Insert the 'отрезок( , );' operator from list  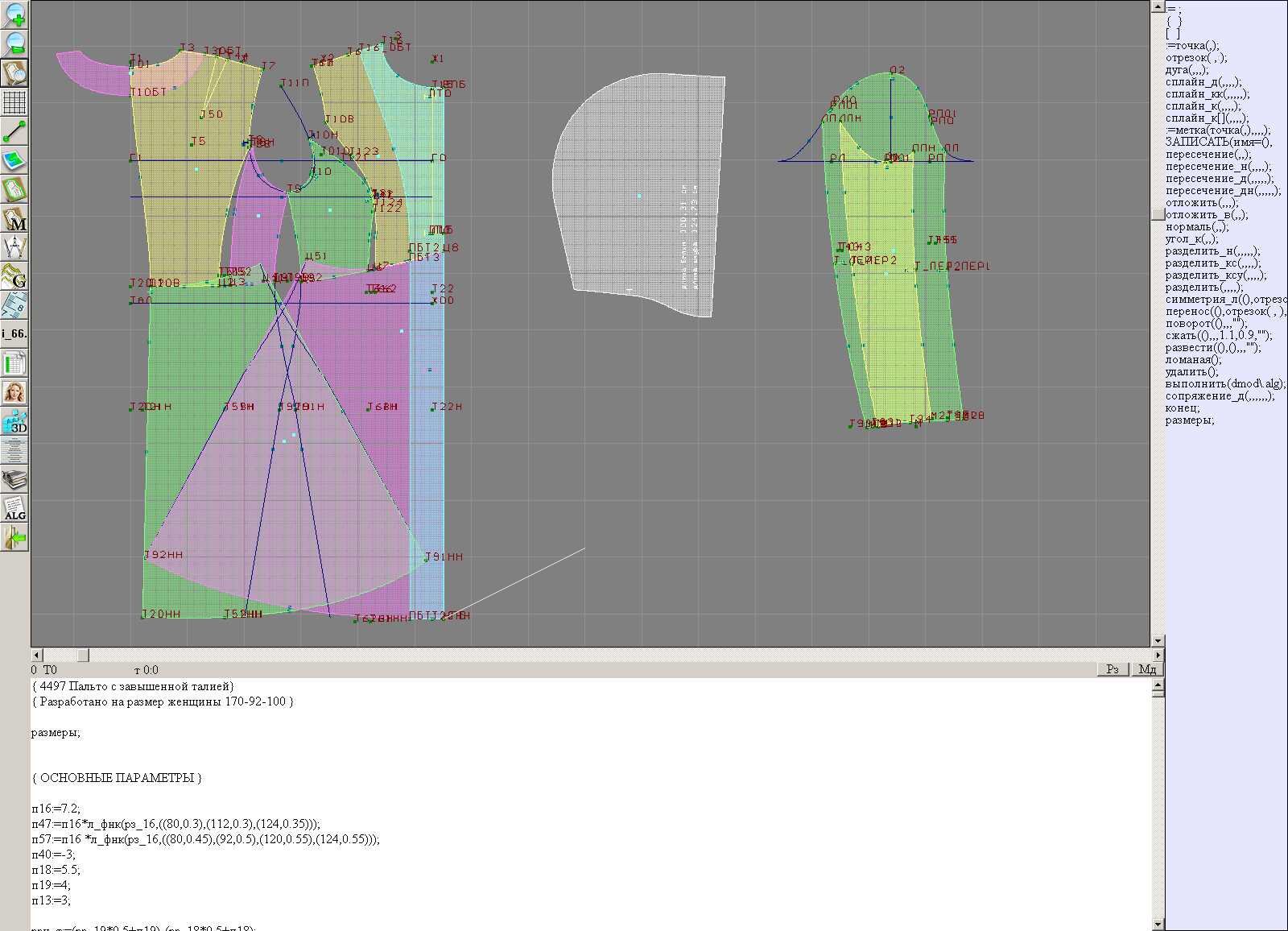click(x=1195, y=58)
